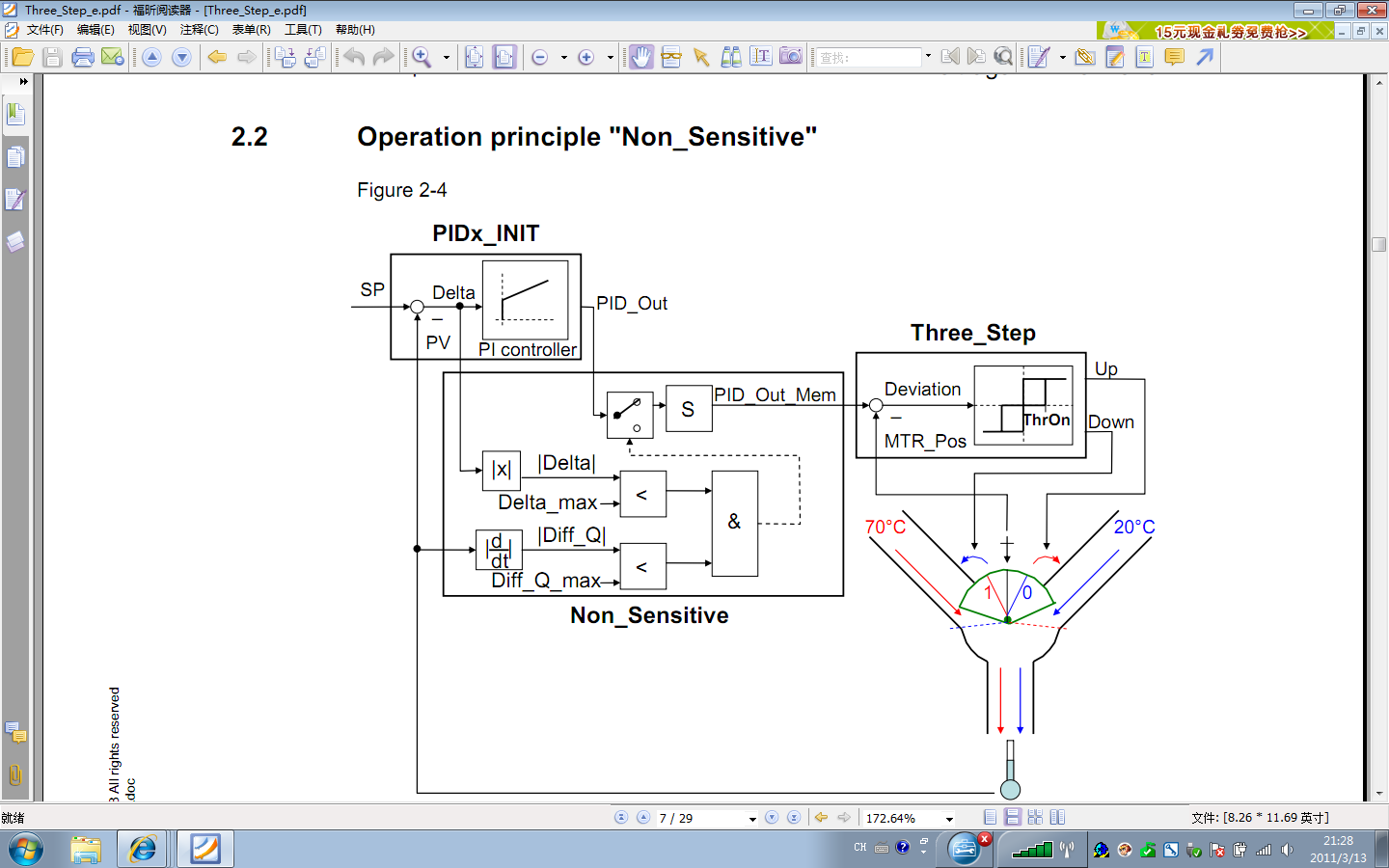This screenshot has height=868, width=1389.
Task: Go to previous page in status bar
Action: [643, 817]
